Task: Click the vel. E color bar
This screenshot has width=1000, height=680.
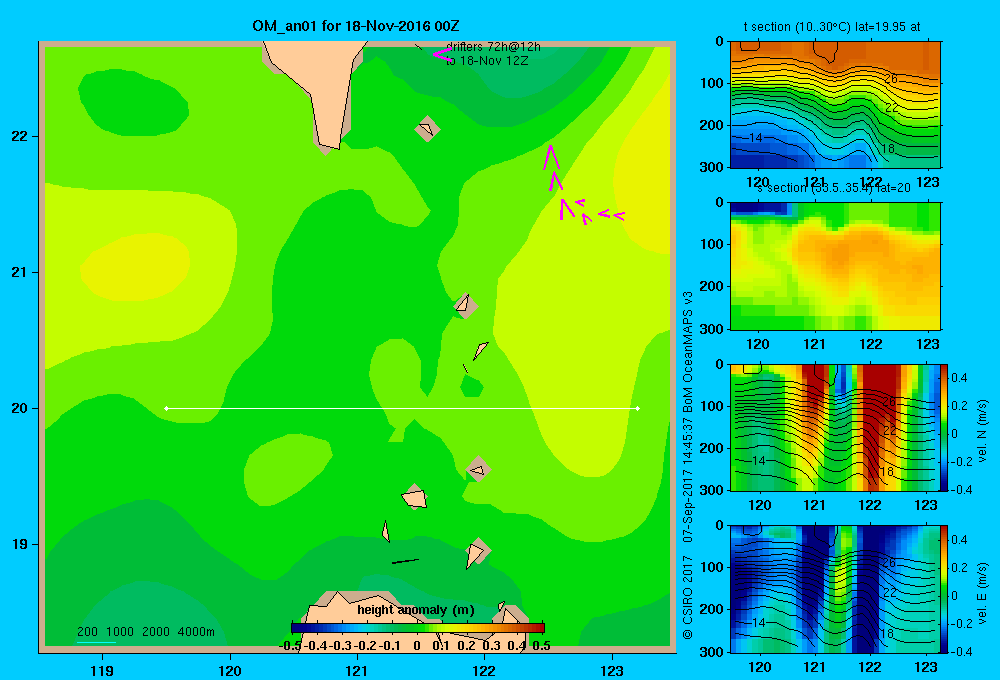Action: (x=944, y=589)
